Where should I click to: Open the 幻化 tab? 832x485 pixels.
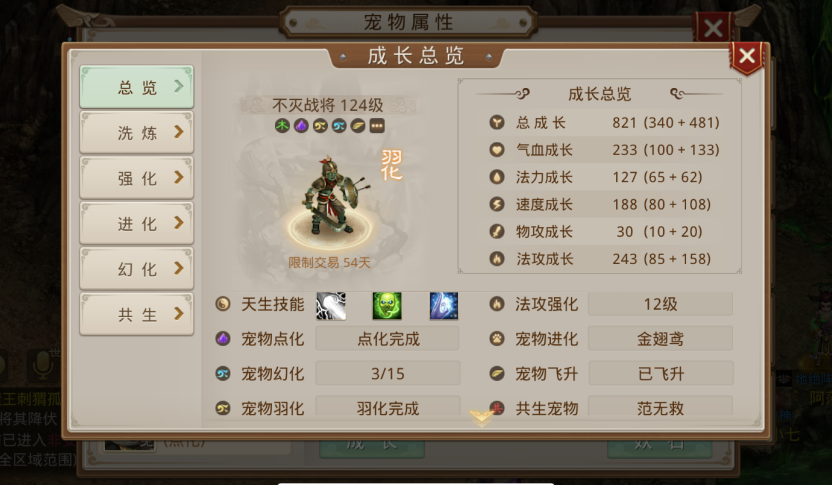pos(137,269)
